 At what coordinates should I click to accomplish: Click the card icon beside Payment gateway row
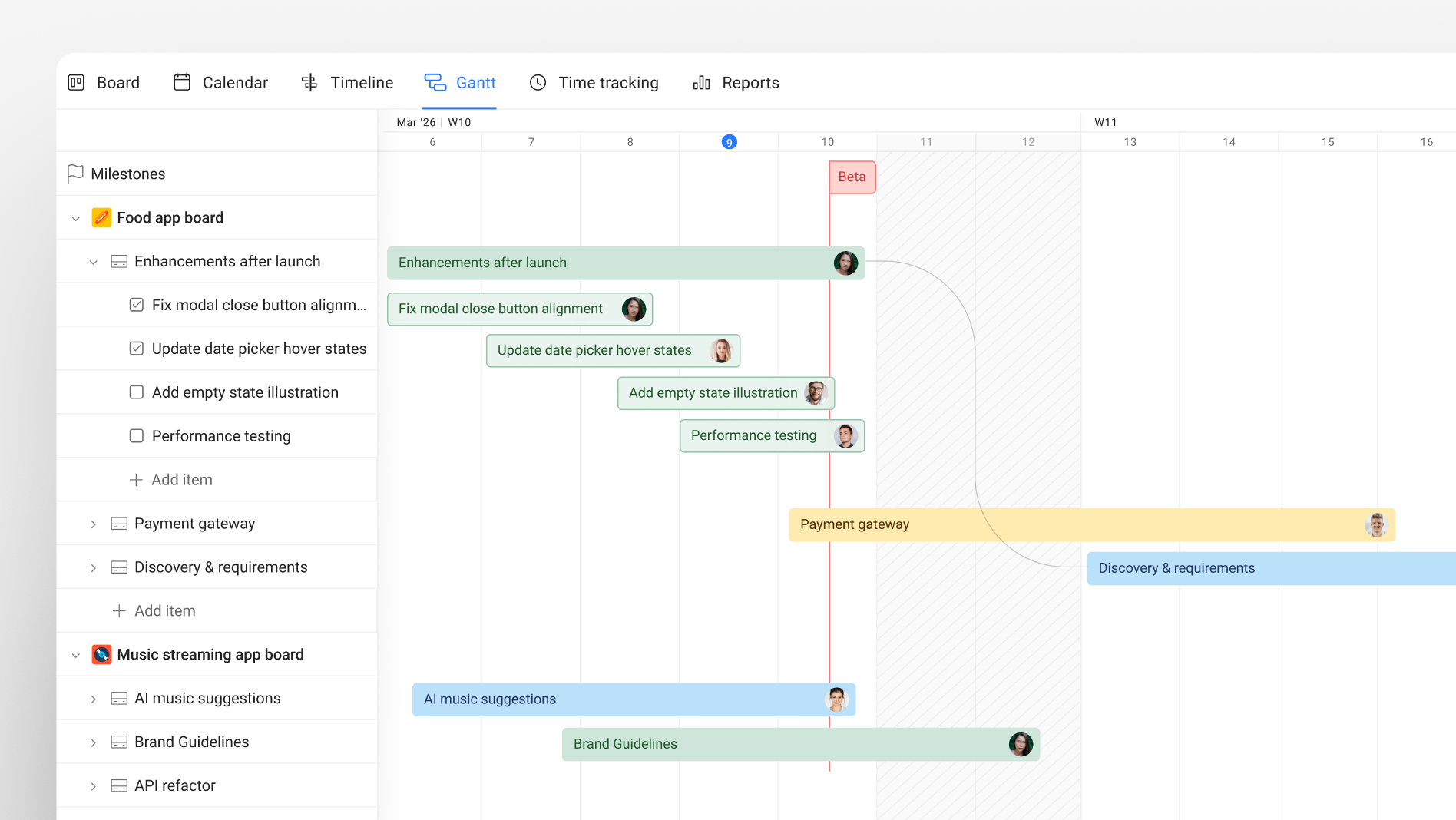119,524
